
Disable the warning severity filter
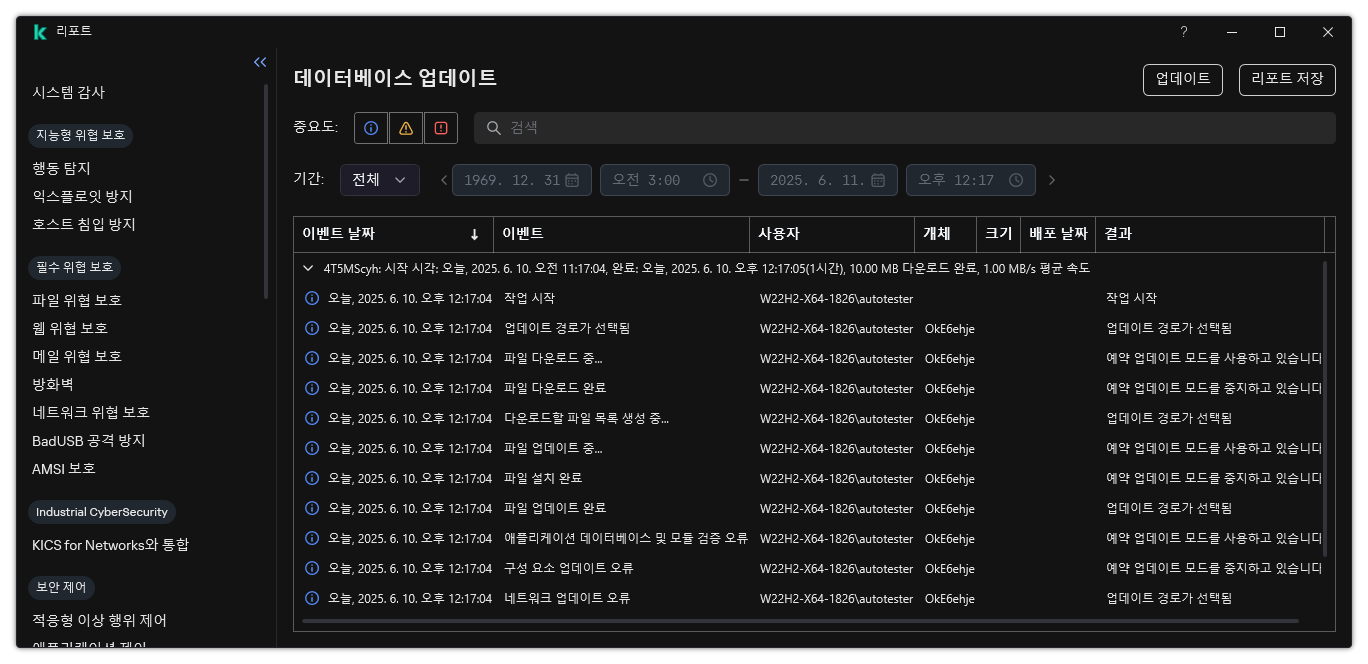coord(405,127)
